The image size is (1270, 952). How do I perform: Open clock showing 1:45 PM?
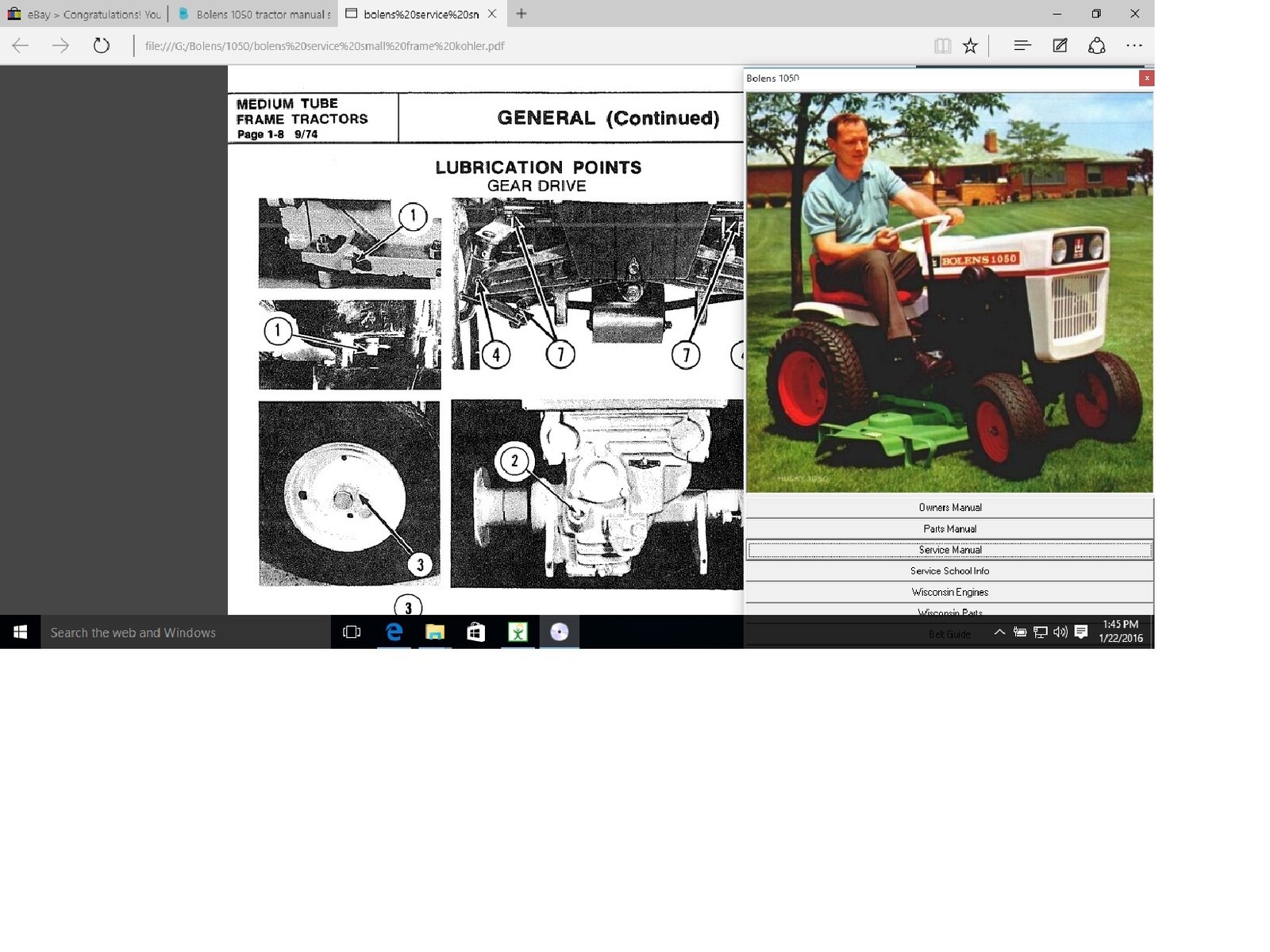point(1121,631)
